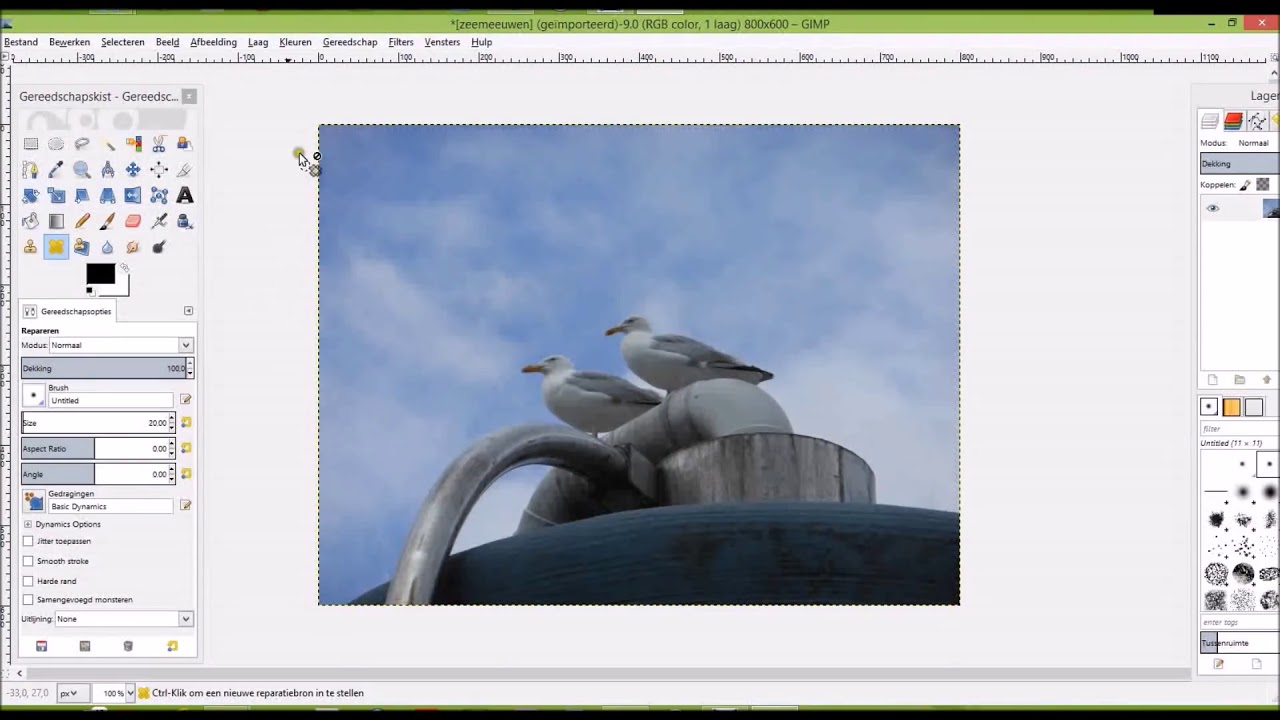Viewport: 1280px width, 720px height.
Task: Select the Color Picker eyedropper tool
Action: point(56,170)
